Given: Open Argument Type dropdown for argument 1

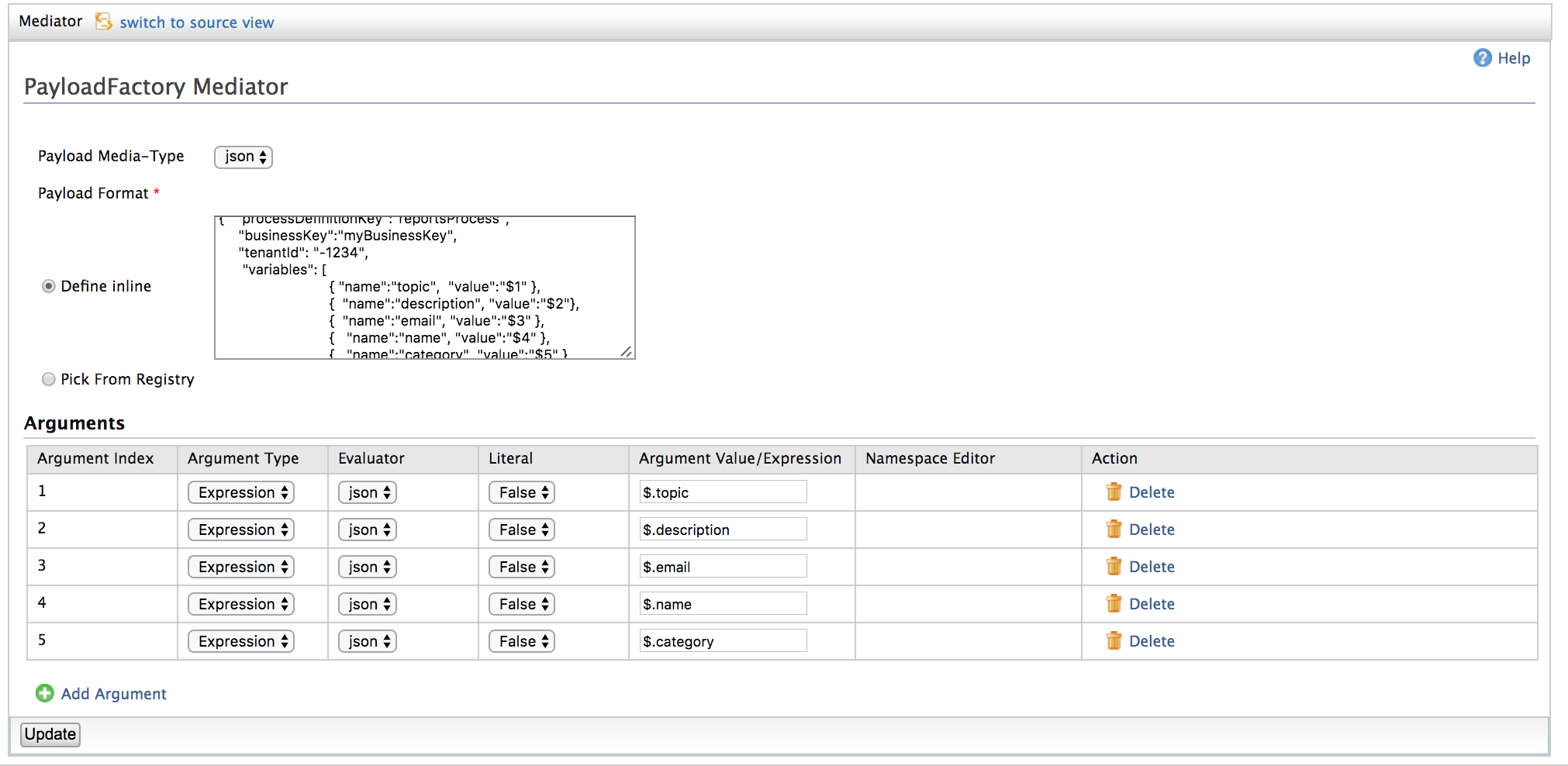Looking at the screenshot, I should pyautogui.click(x=241, y=493).
